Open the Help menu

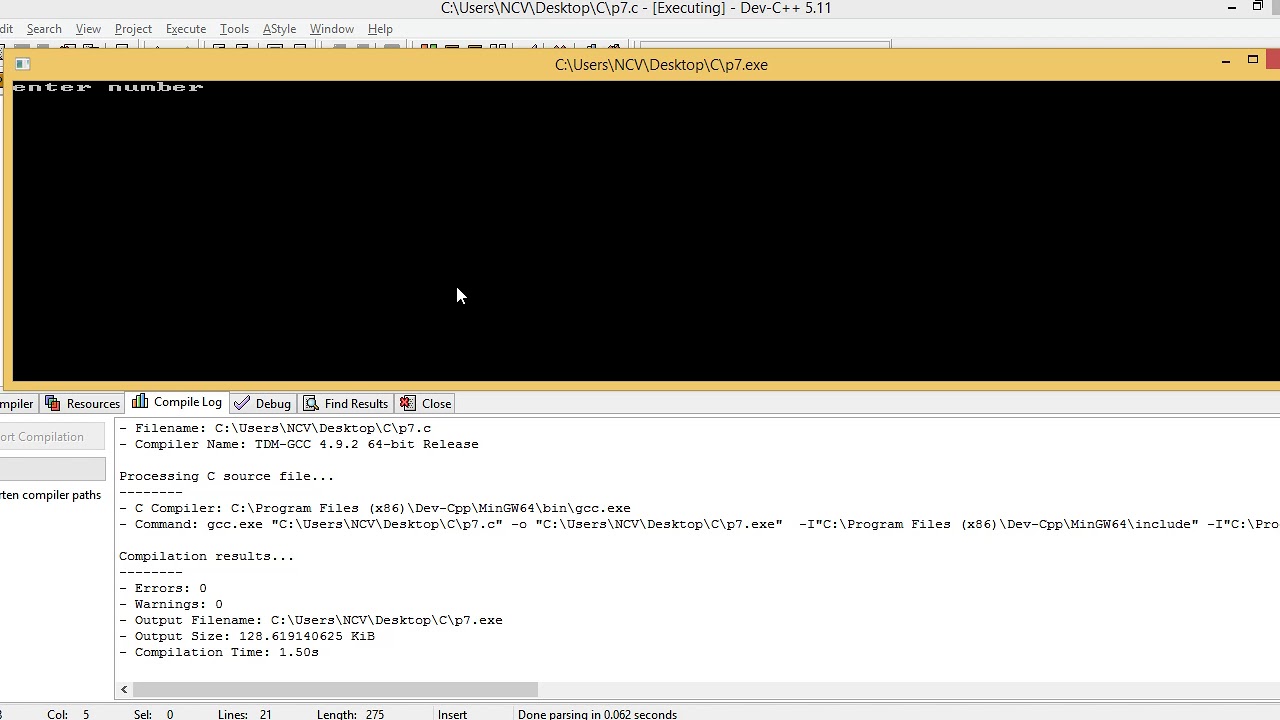tap(380, 29)
